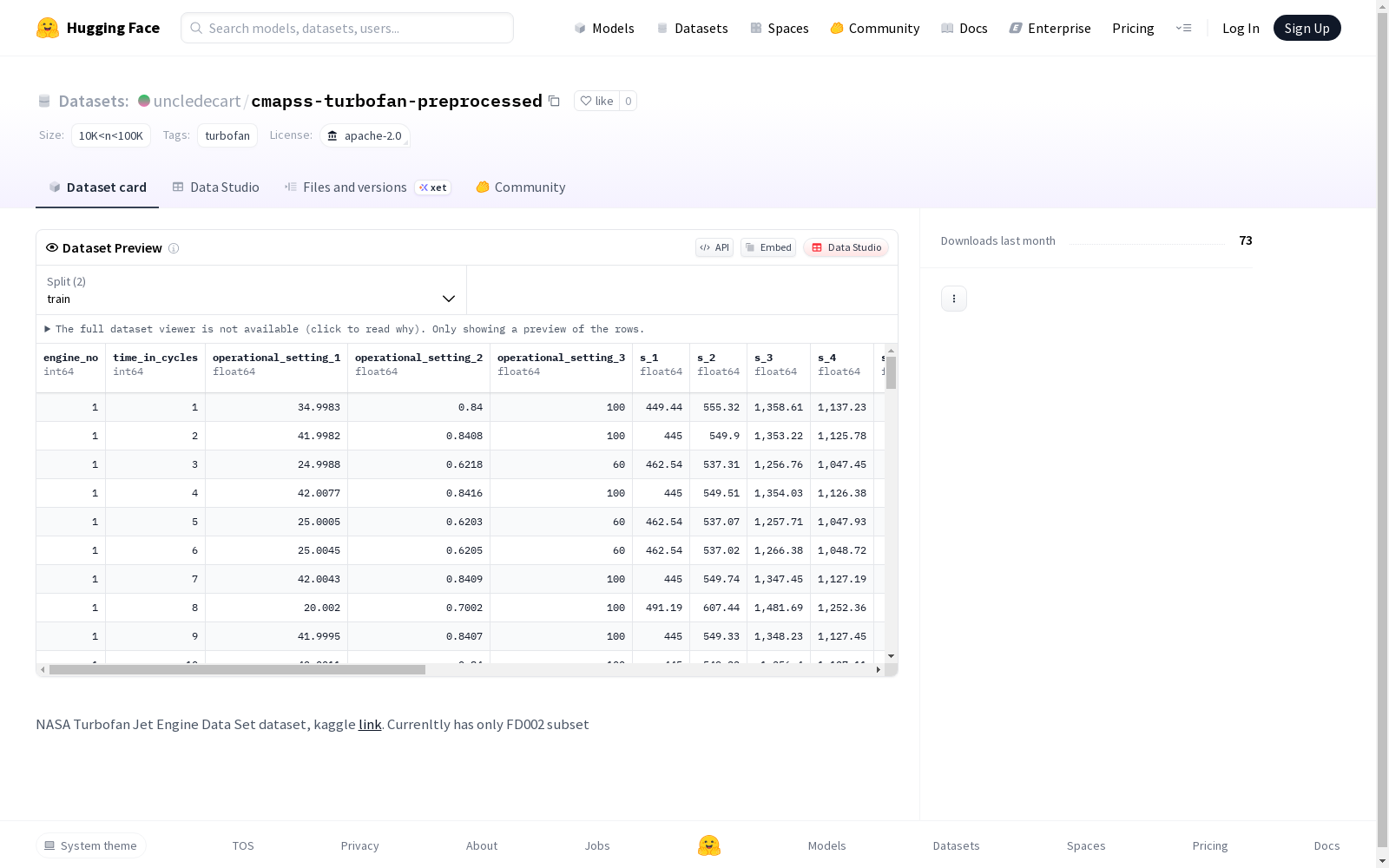Screen dimensions: 1389x868
Task: Open the Community tab
Action: click(521, 187)
